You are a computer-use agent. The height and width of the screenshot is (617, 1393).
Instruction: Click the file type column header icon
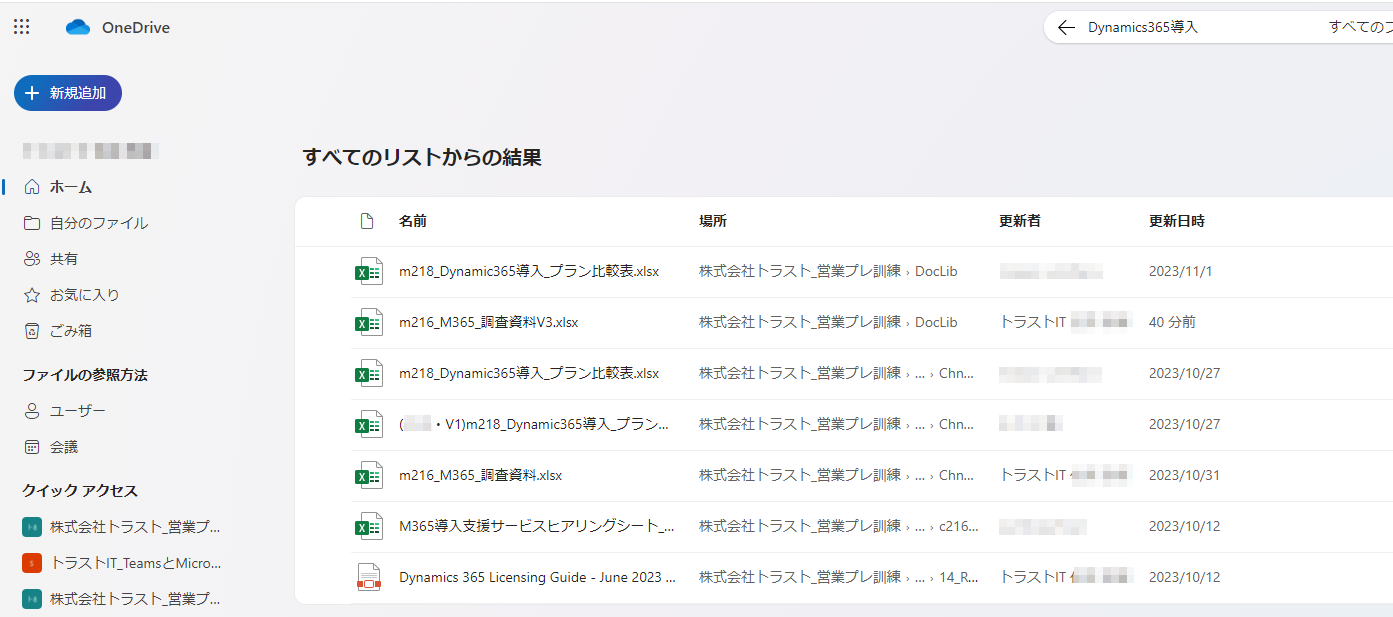367,221
